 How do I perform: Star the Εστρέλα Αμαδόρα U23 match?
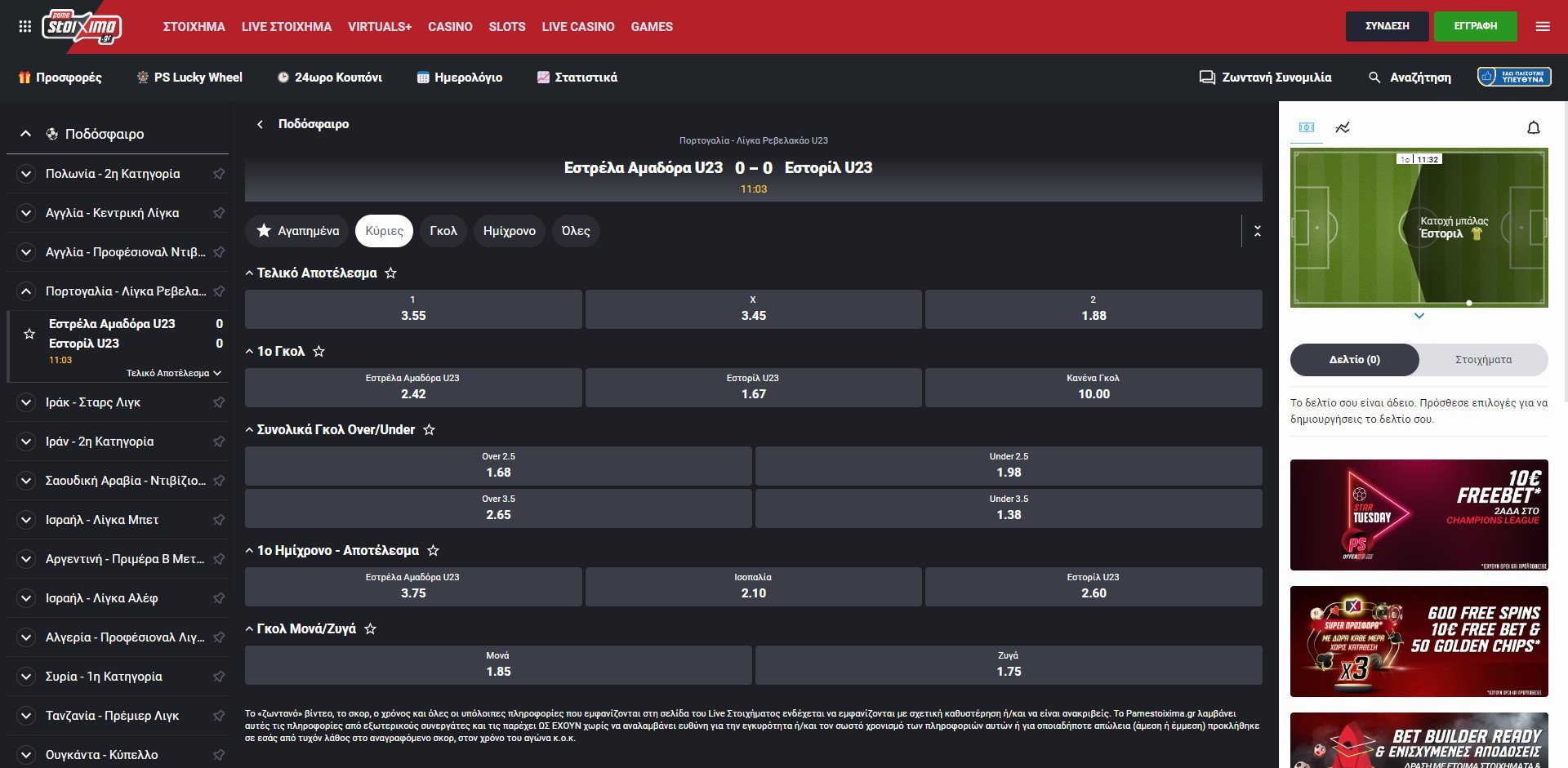(29, 334)
